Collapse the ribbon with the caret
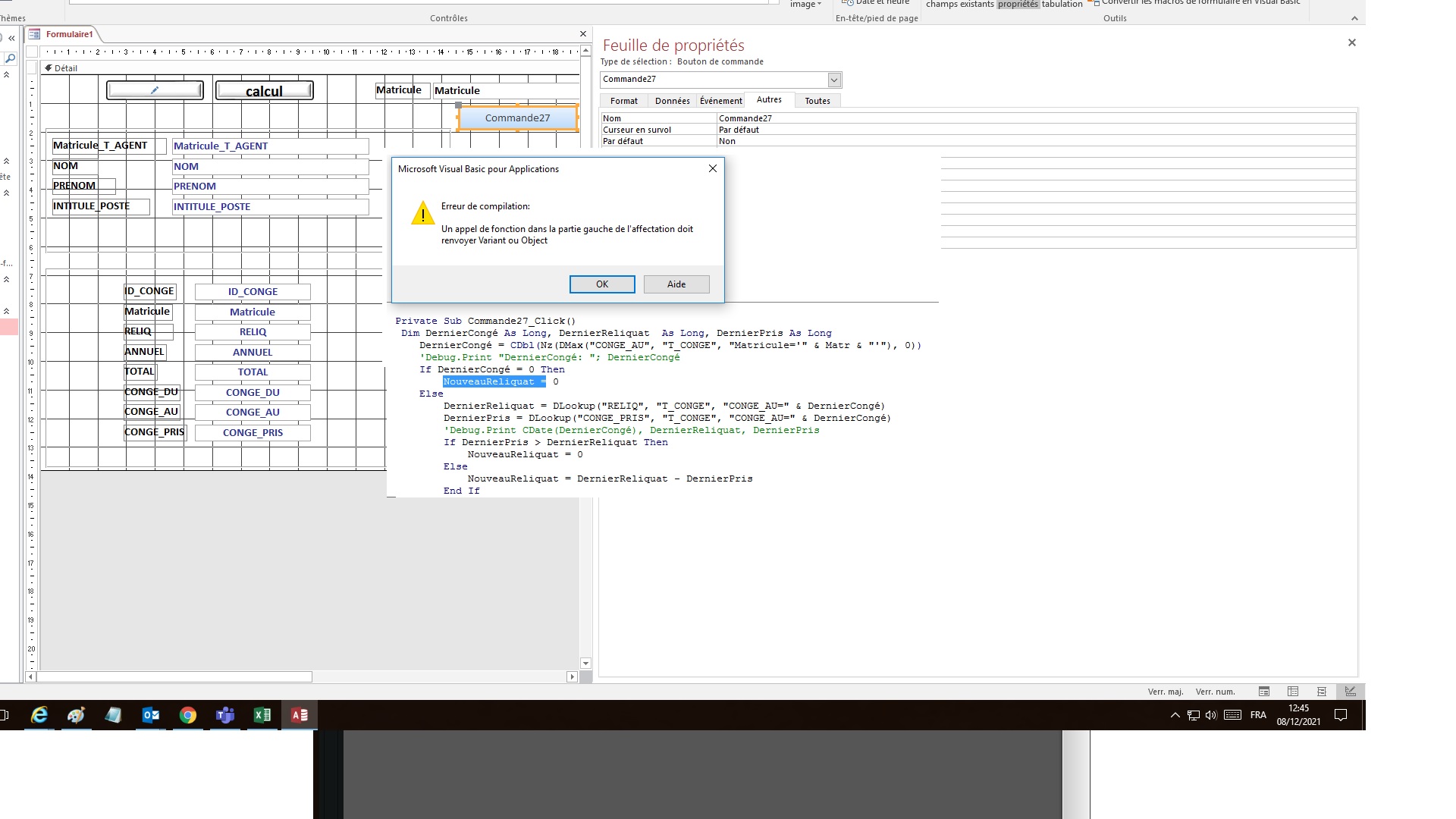 click(x=1354, y=19)
